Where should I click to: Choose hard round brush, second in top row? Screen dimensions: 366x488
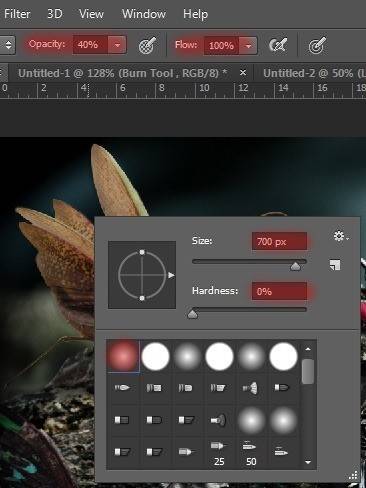pyautogui.click(x=155, y=356)
